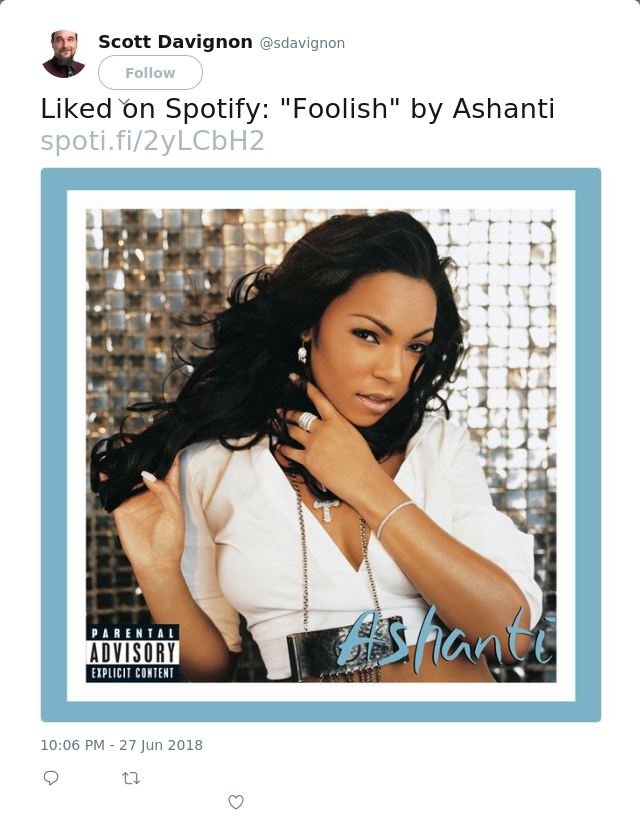This screenshot has height=818, width=640.
Task: Open the @sdavignon handle link
Action: click(302, 43)
